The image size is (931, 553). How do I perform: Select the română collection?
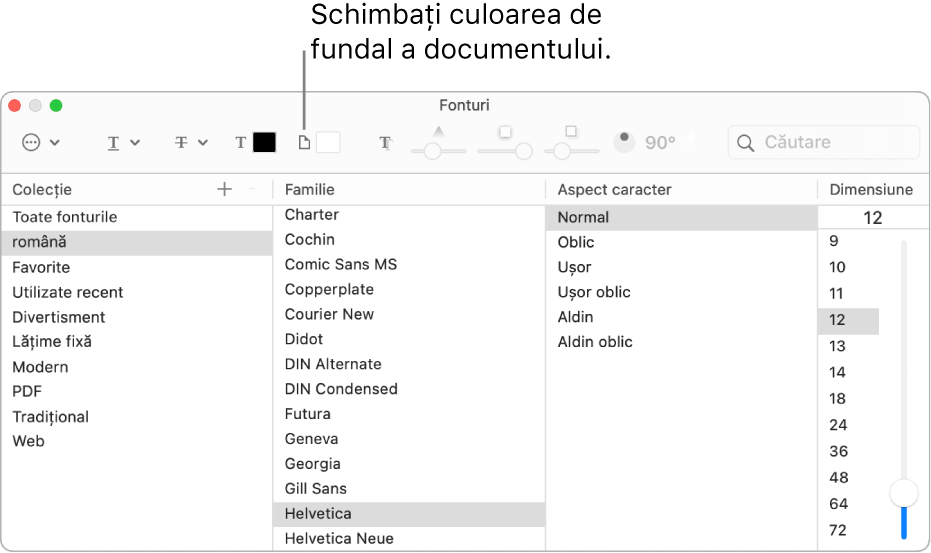[137, 242]
